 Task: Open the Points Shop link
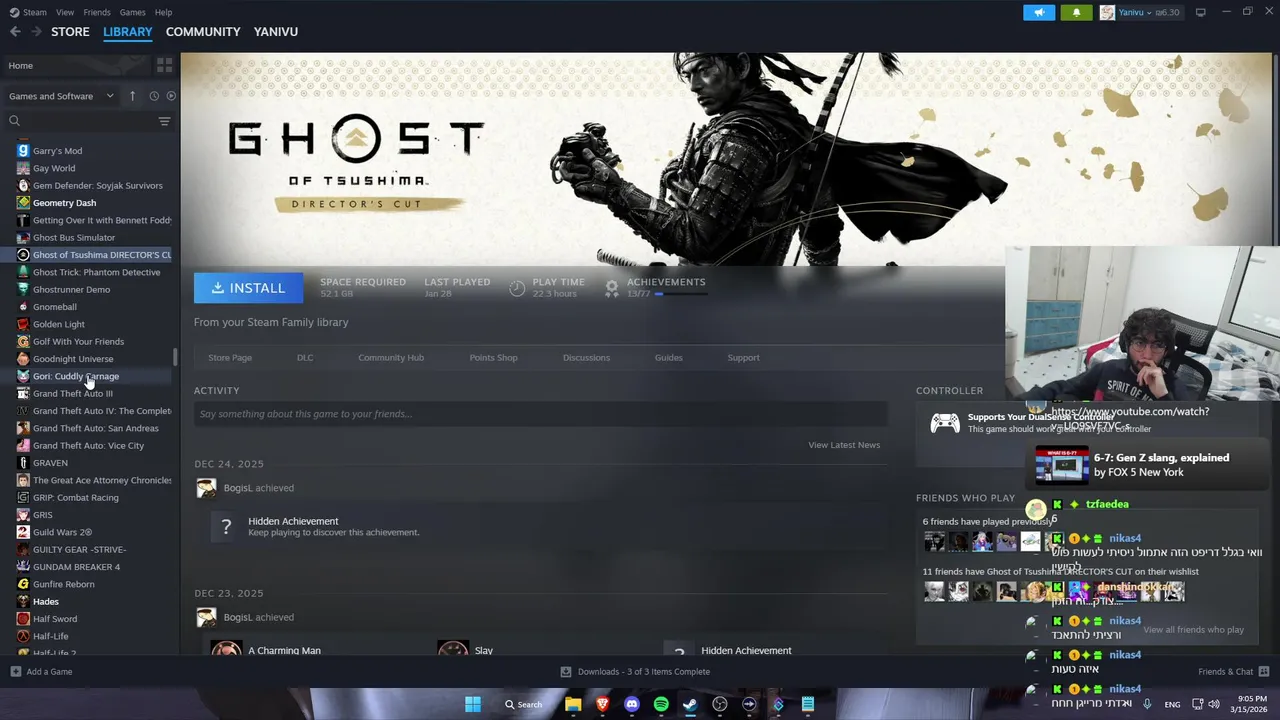click(493, 358)
